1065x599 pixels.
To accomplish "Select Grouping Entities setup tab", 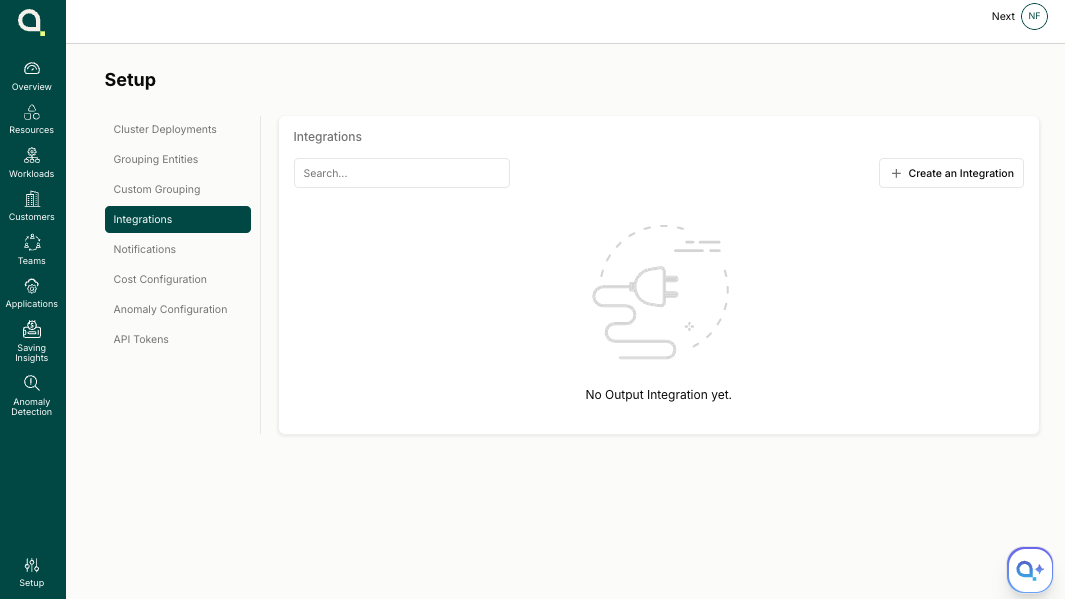I will (178, 159).
